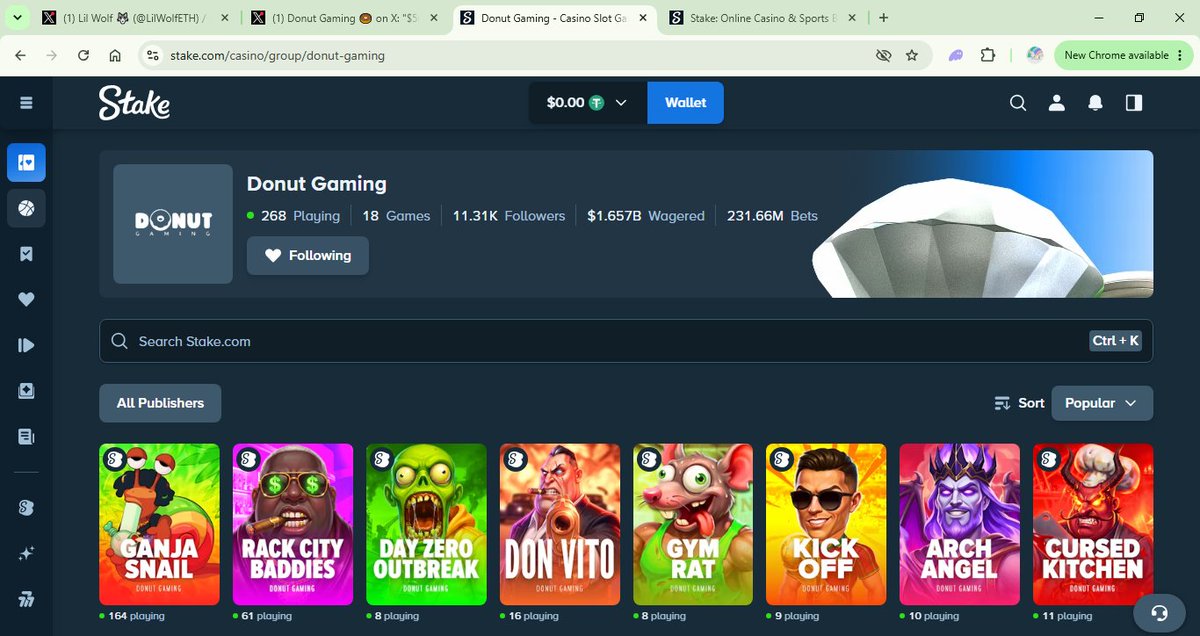Open the notifications bell
This screenshot has width=1200, height=636.
click(1095, 102)
